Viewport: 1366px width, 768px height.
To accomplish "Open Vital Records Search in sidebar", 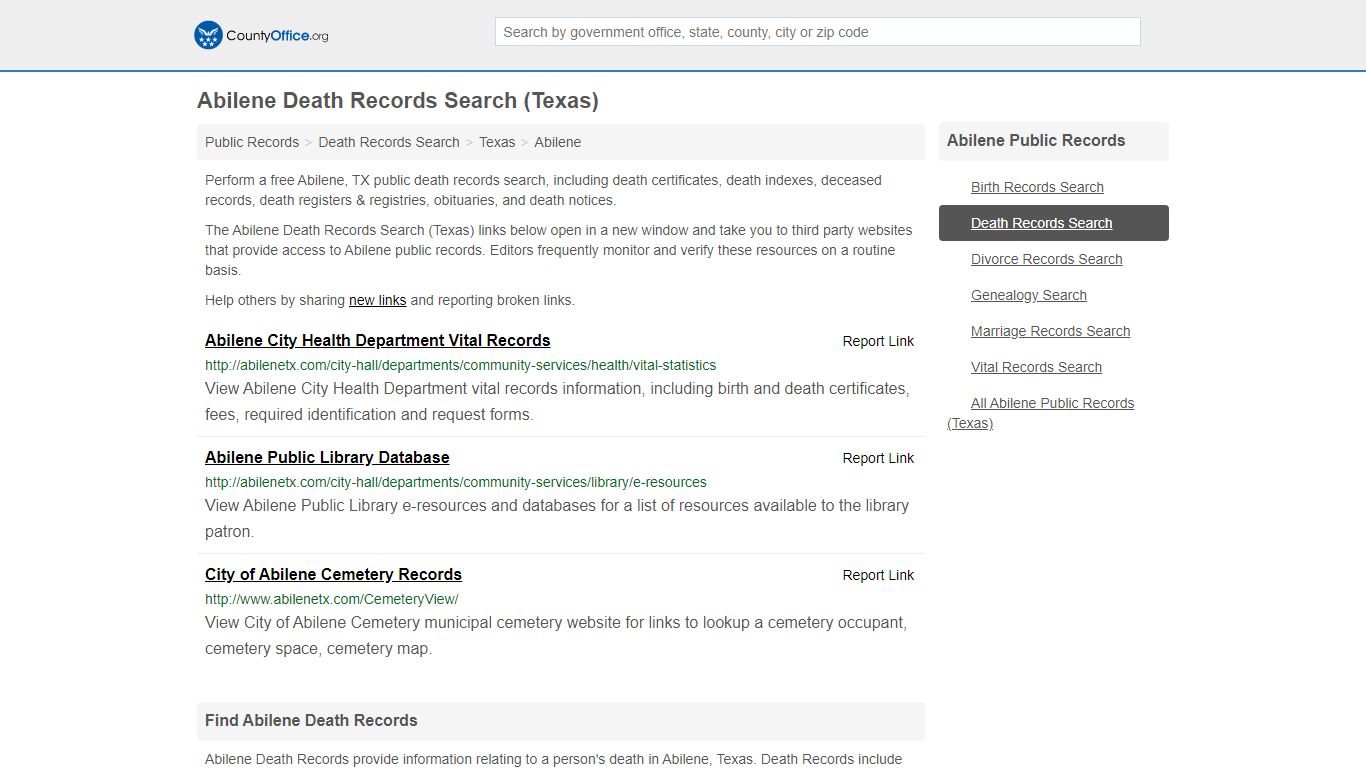I will (x=1036, y=367).
